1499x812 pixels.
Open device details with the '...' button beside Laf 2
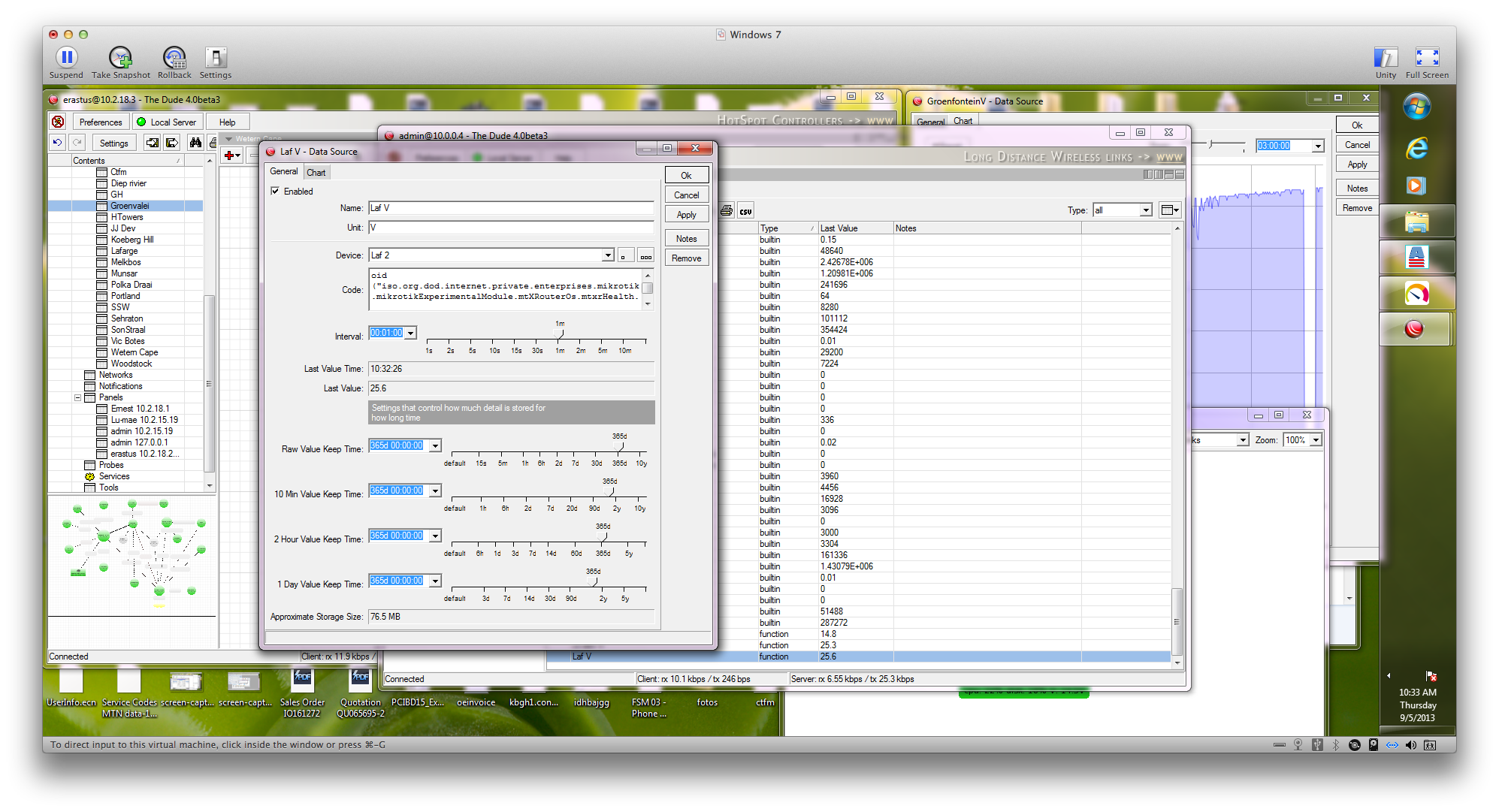[645, 255]
